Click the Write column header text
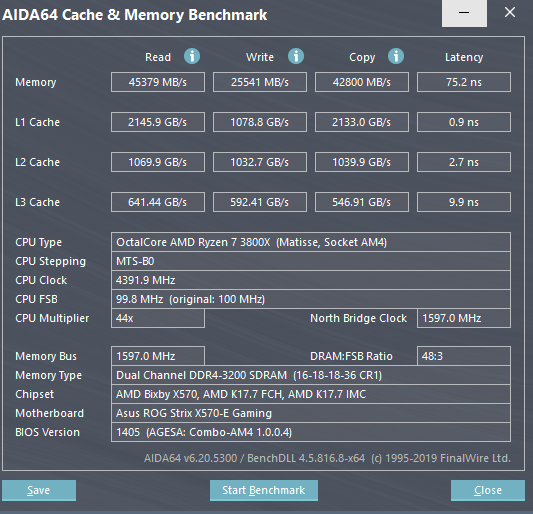533x514 pixels. (x=260, y=57)
